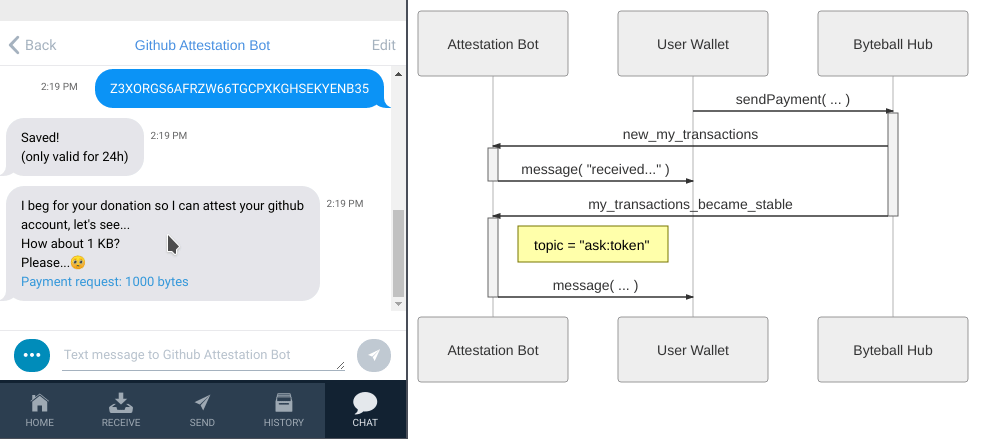Image resolution: width=985 pixels, height=439 pixels.
Task: Select bottom Attestation Bot diagram box
Action: [x=493, y=350]
